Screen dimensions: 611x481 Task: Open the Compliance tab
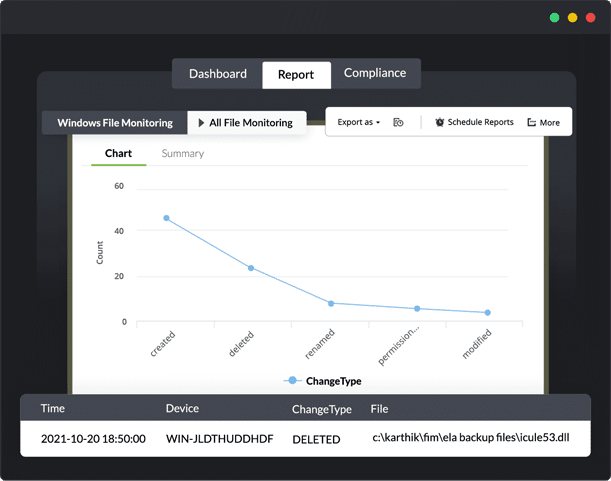tap(375, 73)
